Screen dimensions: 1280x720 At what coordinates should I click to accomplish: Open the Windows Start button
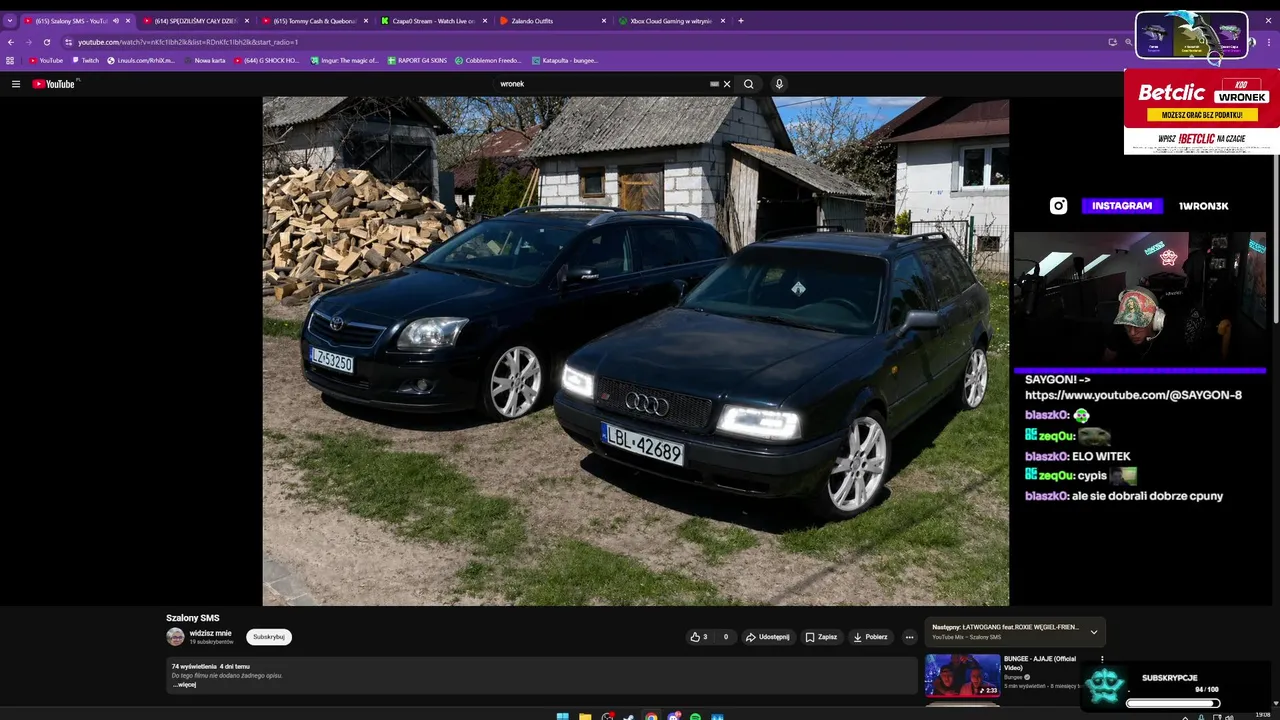562,716
